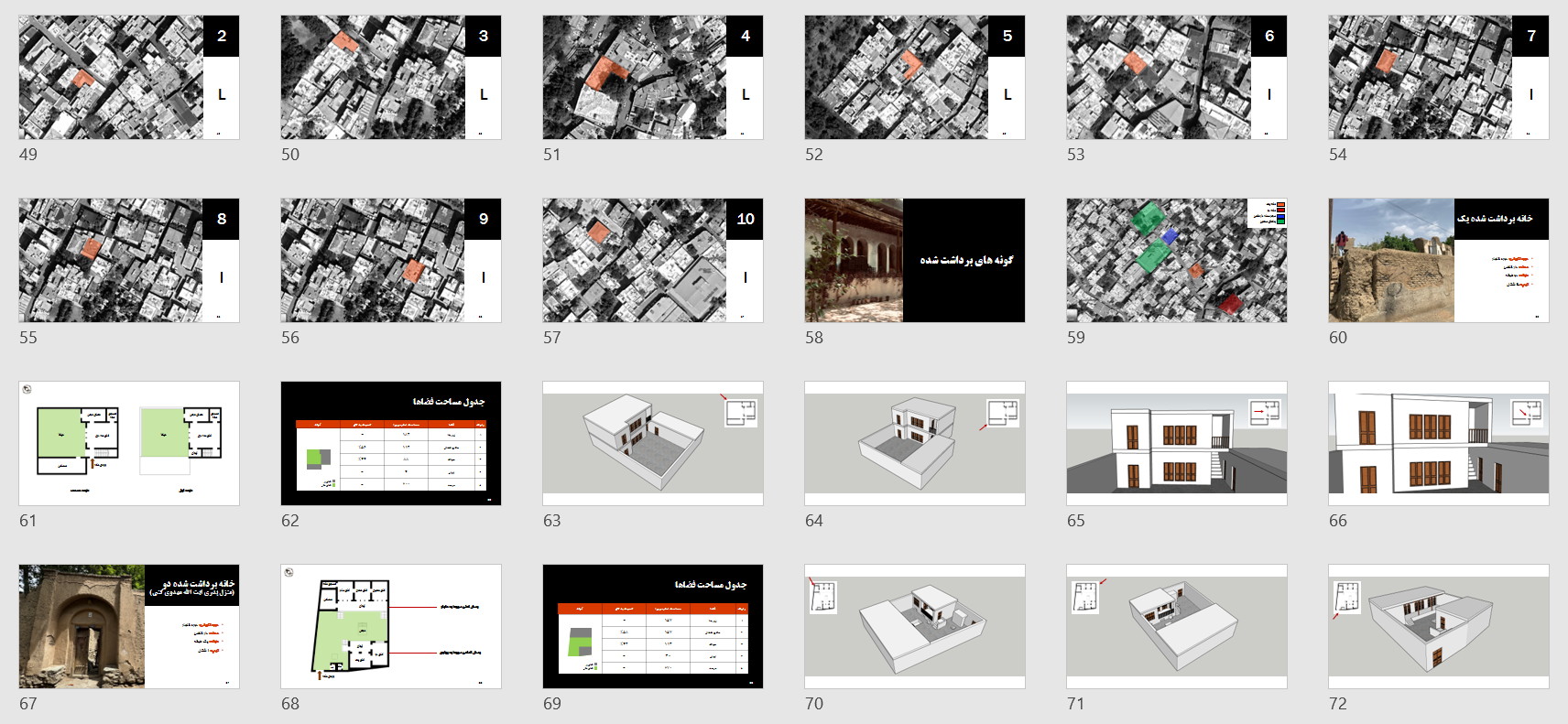1568x724 pixels.
Task: Select slide 54 aerial map numbered 7
Action: pos(1438,77)
